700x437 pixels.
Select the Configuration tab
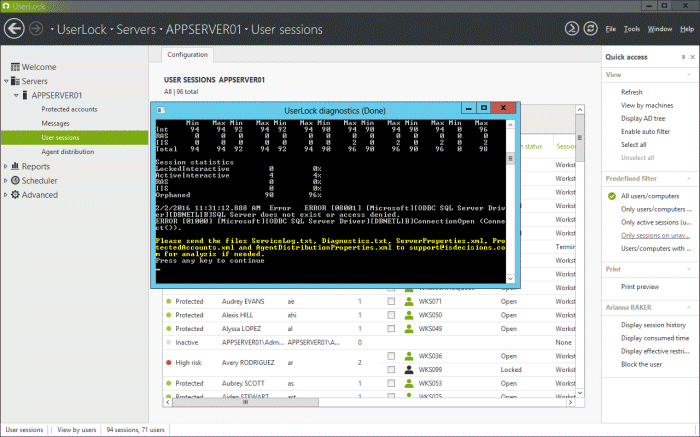click(x=188, y=54)
